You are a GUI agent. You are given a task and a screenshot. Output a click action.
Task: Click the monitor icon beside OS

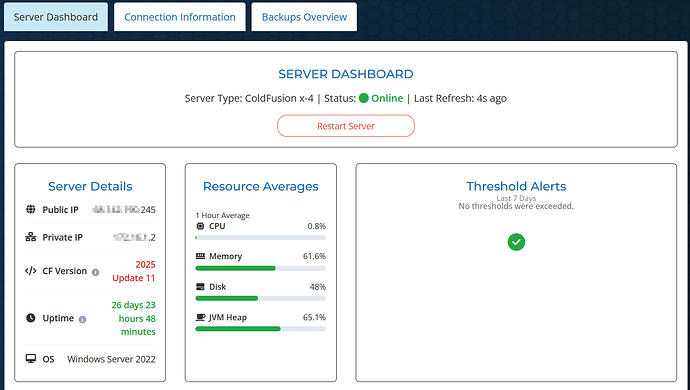pyautogui.click(x=30, y=359)
